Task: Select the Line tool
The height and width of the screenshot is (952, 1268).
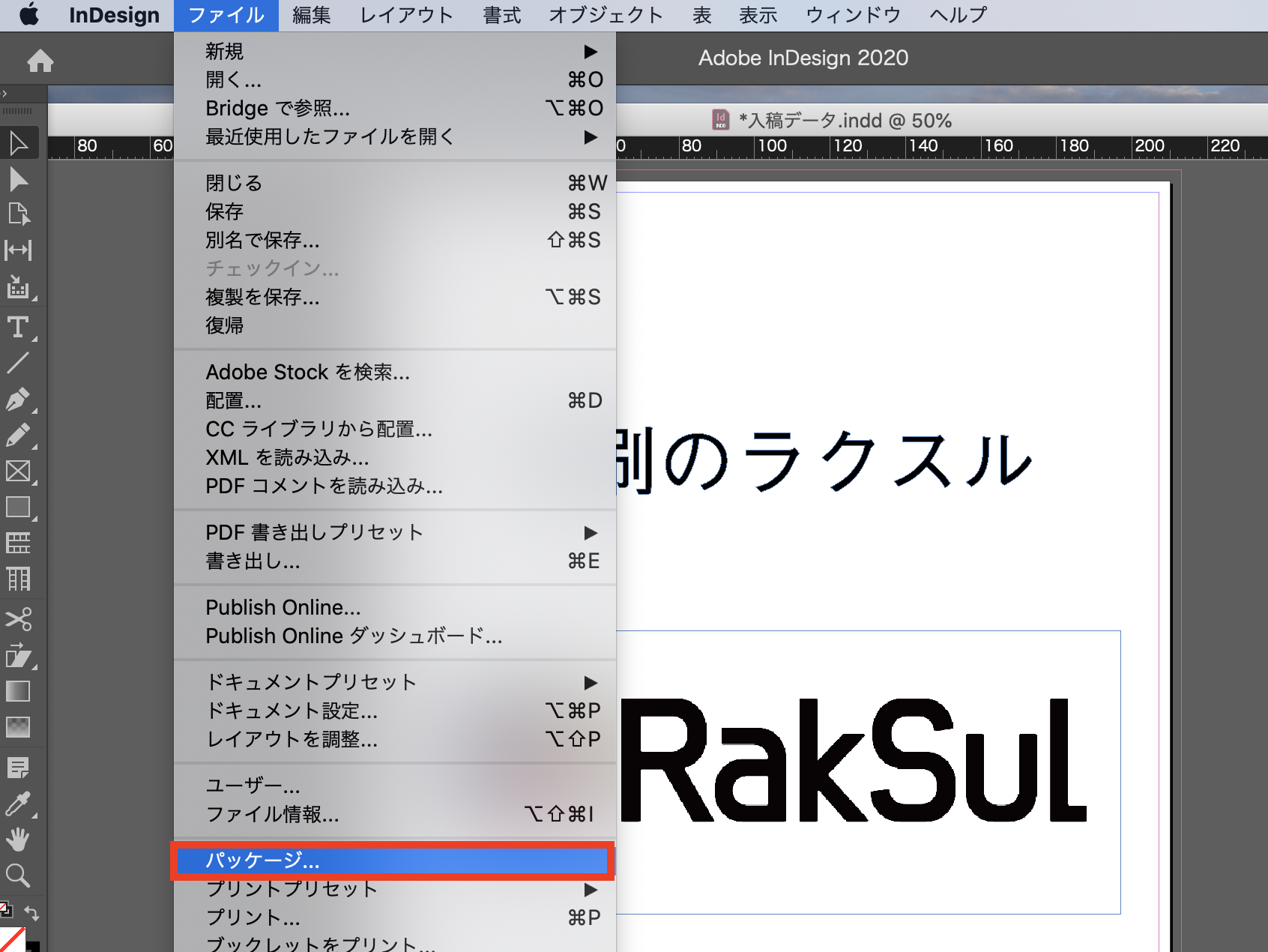Action: coord(19,364)
